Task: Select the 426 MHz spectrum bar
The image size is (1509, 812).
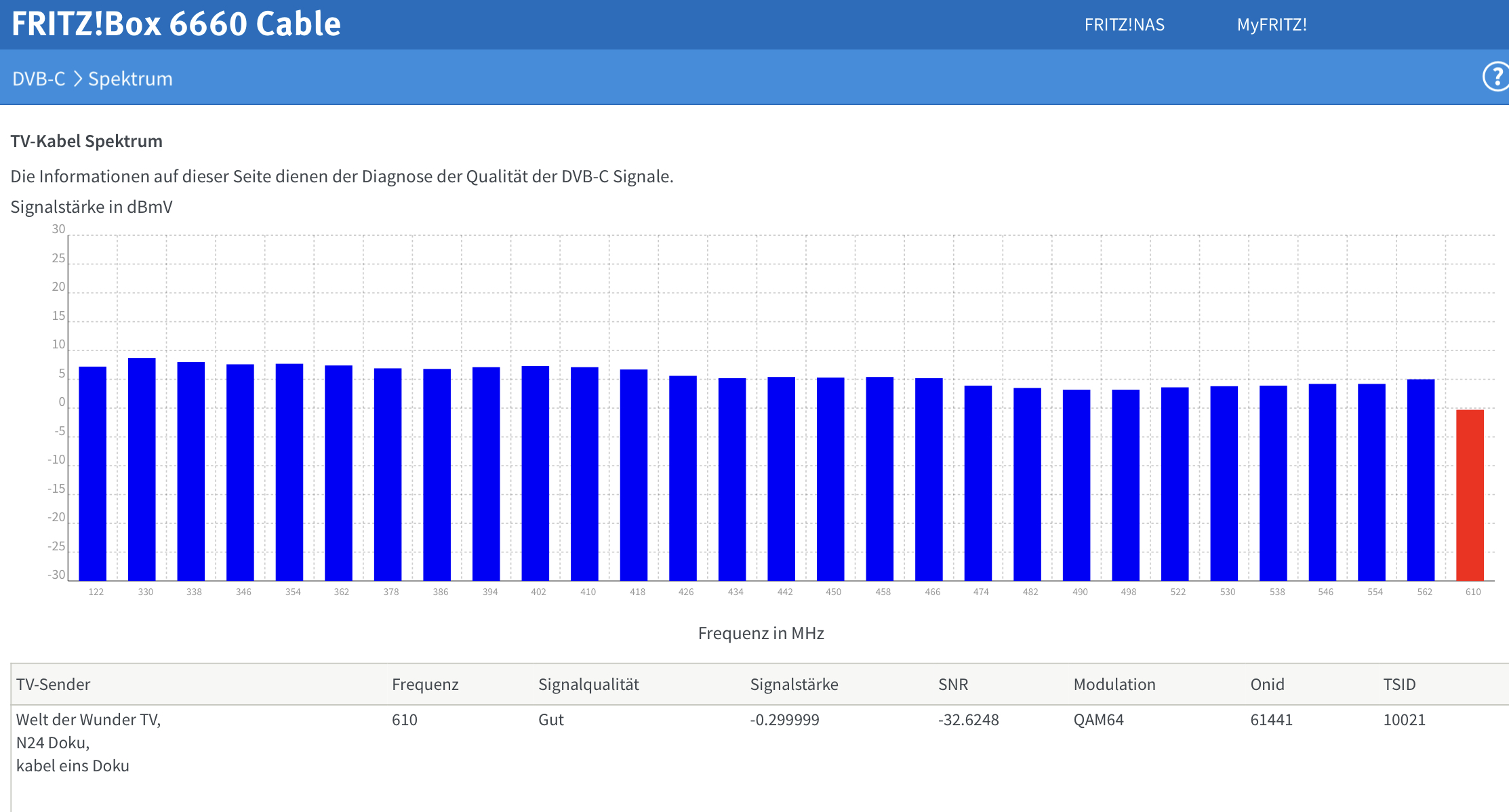Action: [683, 478]
